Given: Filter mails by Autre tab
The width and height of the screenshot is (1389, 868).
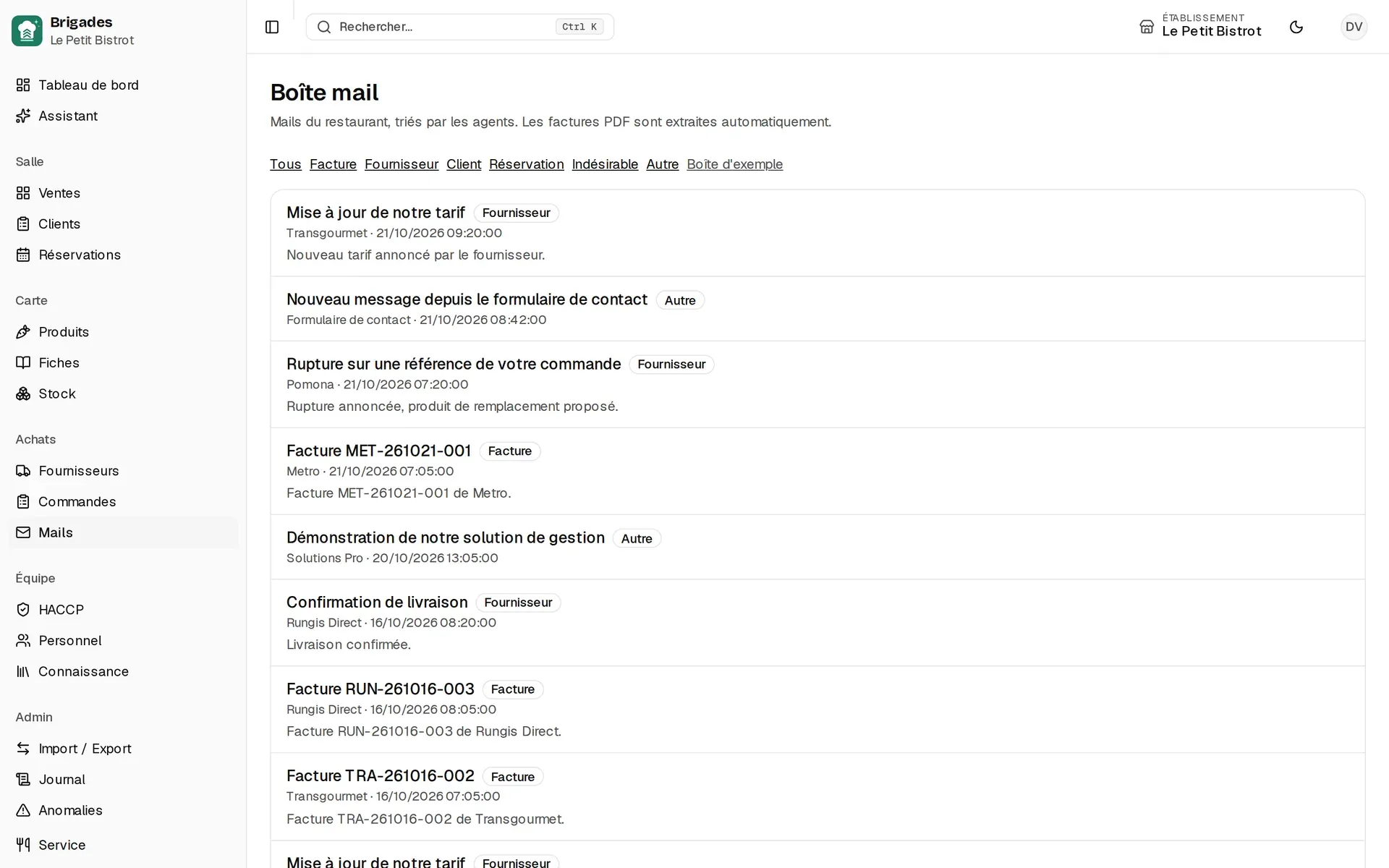Looking at the screenshot, I should point(663,164).
